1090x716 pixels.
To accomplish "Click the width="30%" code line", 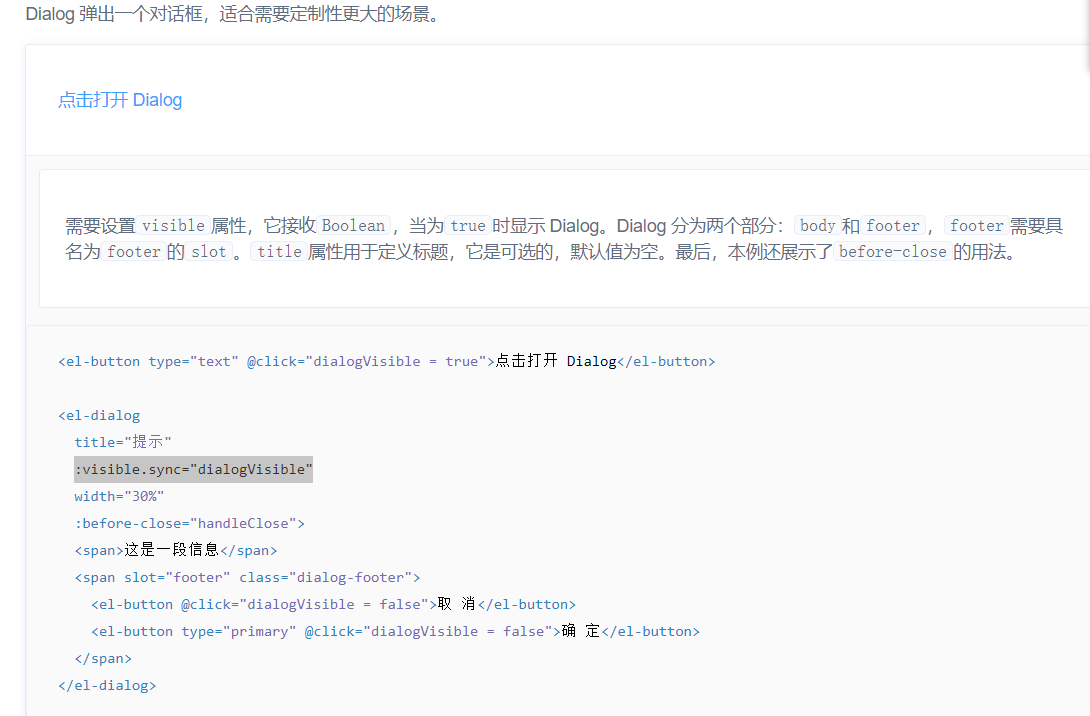I will 119,496.
